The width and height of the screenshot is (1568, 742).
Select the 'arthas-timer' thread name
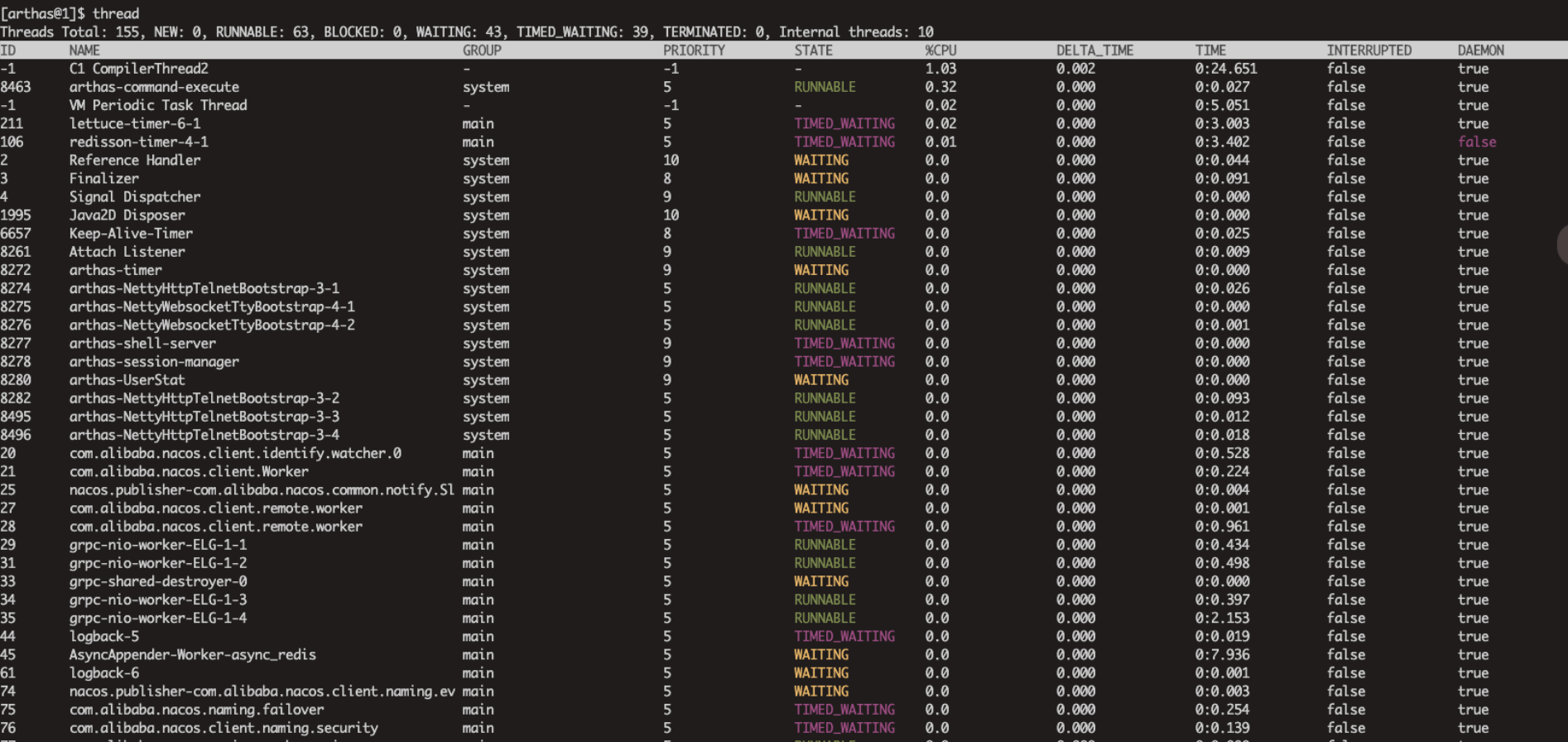pyautogui.click(x=115, y=270)
